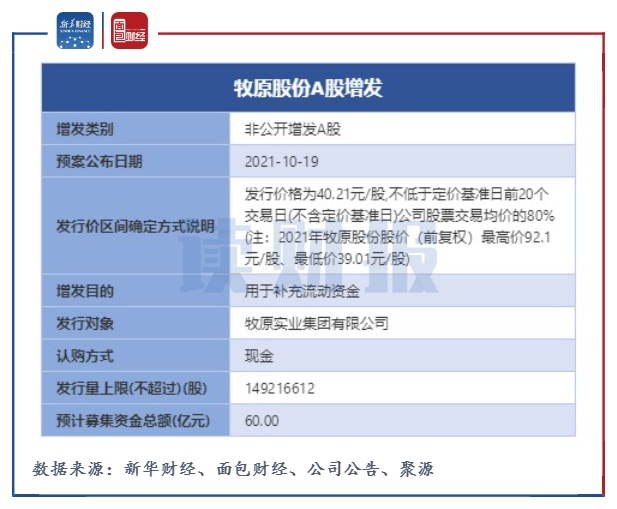
Task: Select the row label 发行对象
Action: pos(85,323)
